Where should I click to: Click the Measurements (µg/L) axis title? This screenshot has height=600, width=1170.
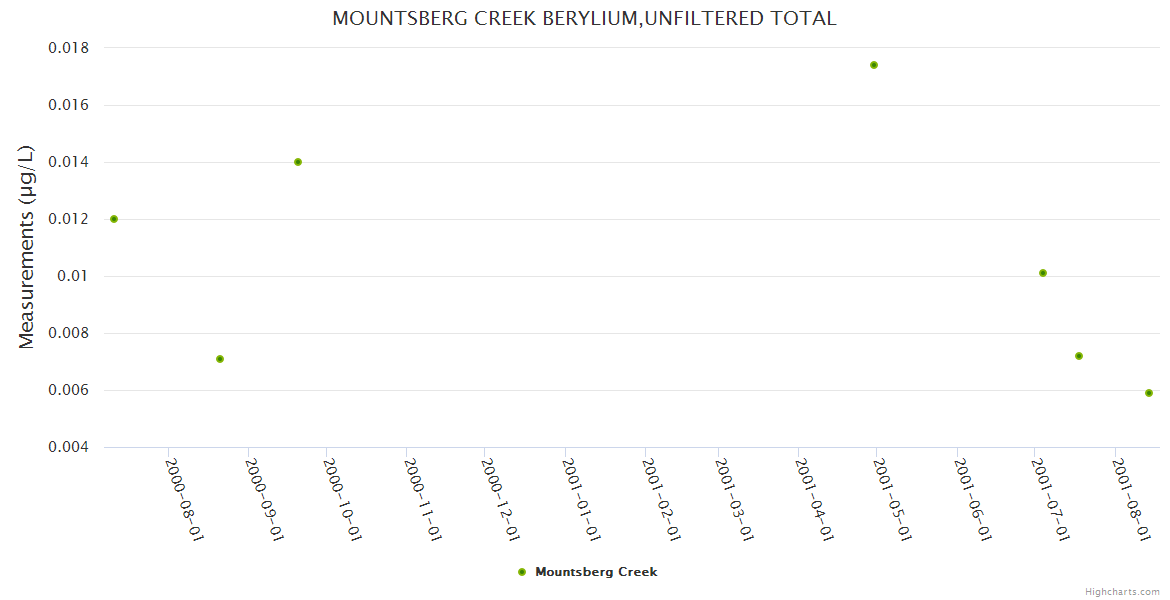(x=27, y=247)
